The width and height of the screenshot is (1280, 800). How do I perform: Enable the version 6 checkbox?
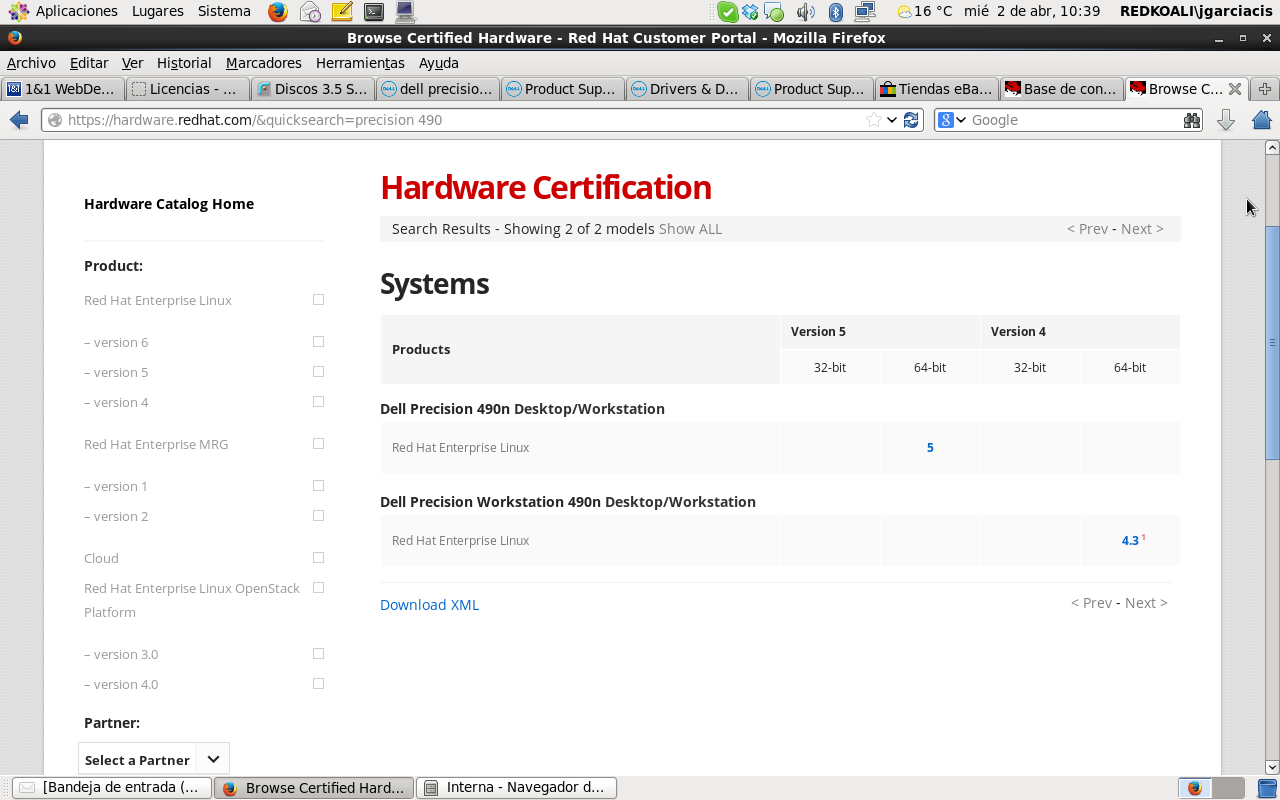[318, 342]
